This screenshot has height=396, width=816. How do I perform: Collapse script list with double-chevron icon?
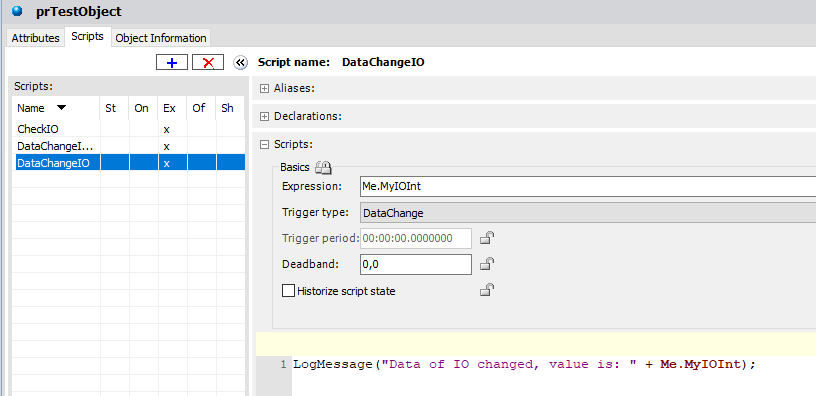tap(240, 62)
